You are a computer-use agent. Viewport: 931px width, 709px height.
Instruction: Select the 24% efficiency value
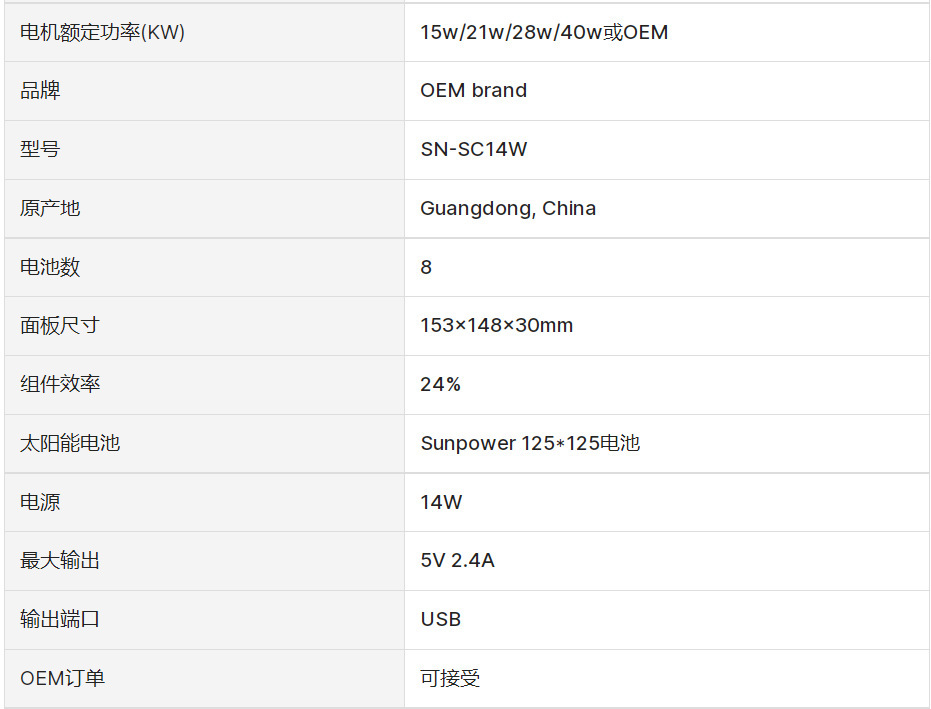[440, 384]
